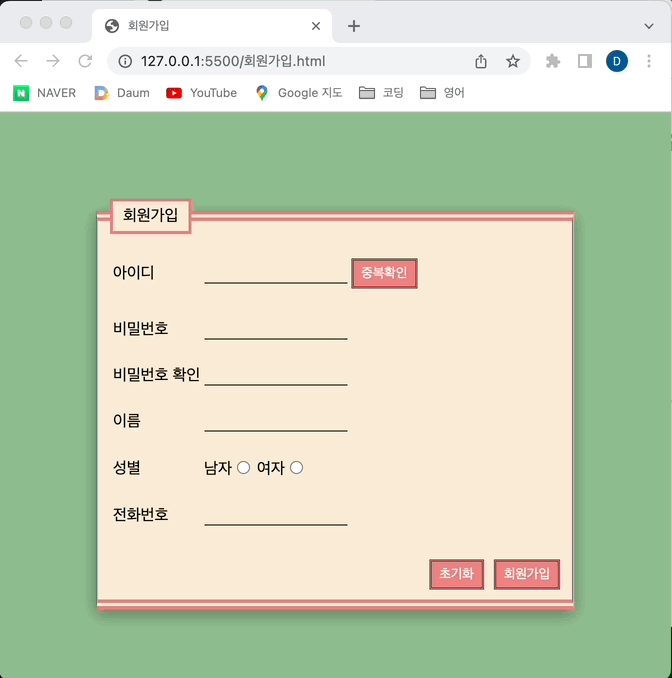Click the 성별 label text

(x=127, y=467)
